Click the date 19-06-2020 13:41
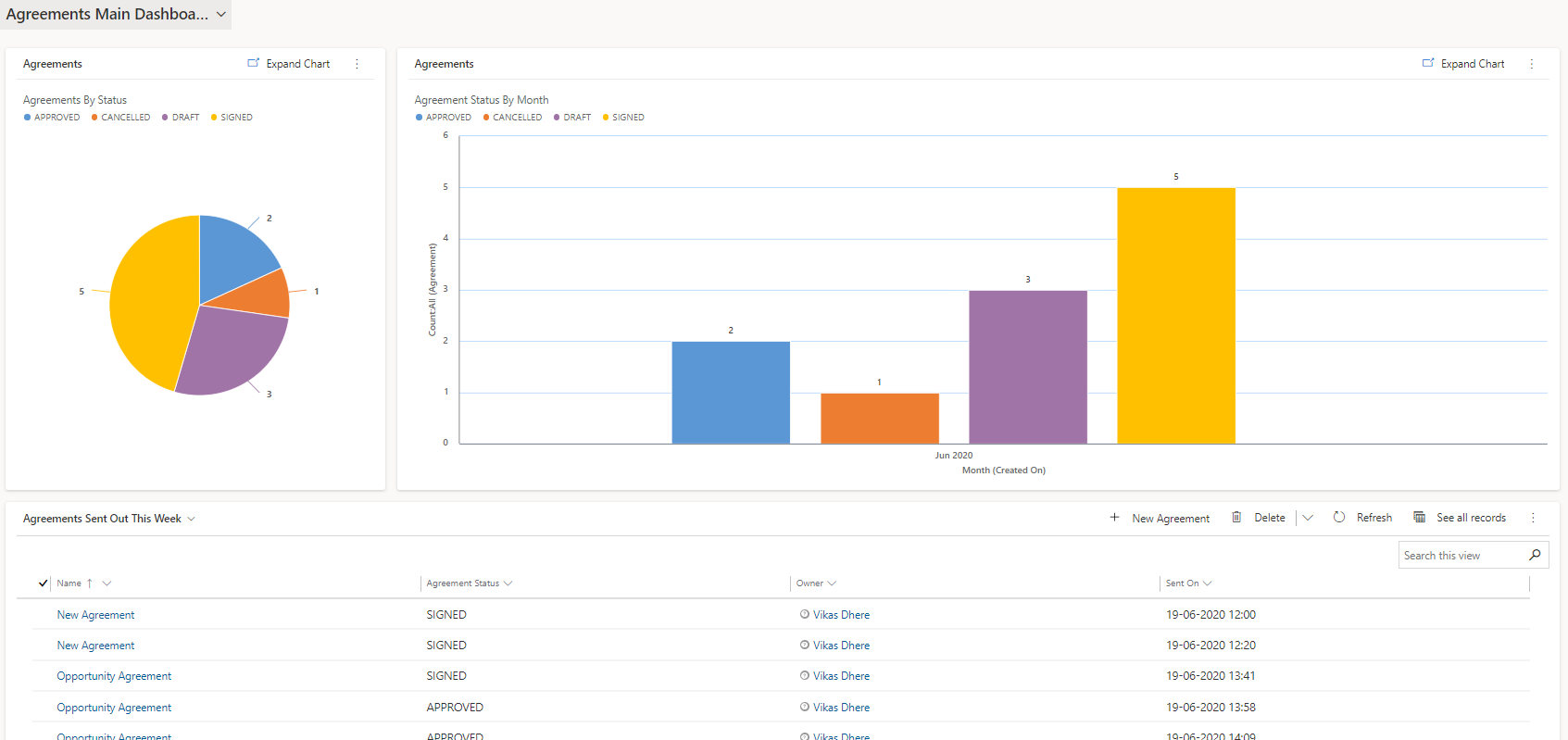 [1210, 676]
